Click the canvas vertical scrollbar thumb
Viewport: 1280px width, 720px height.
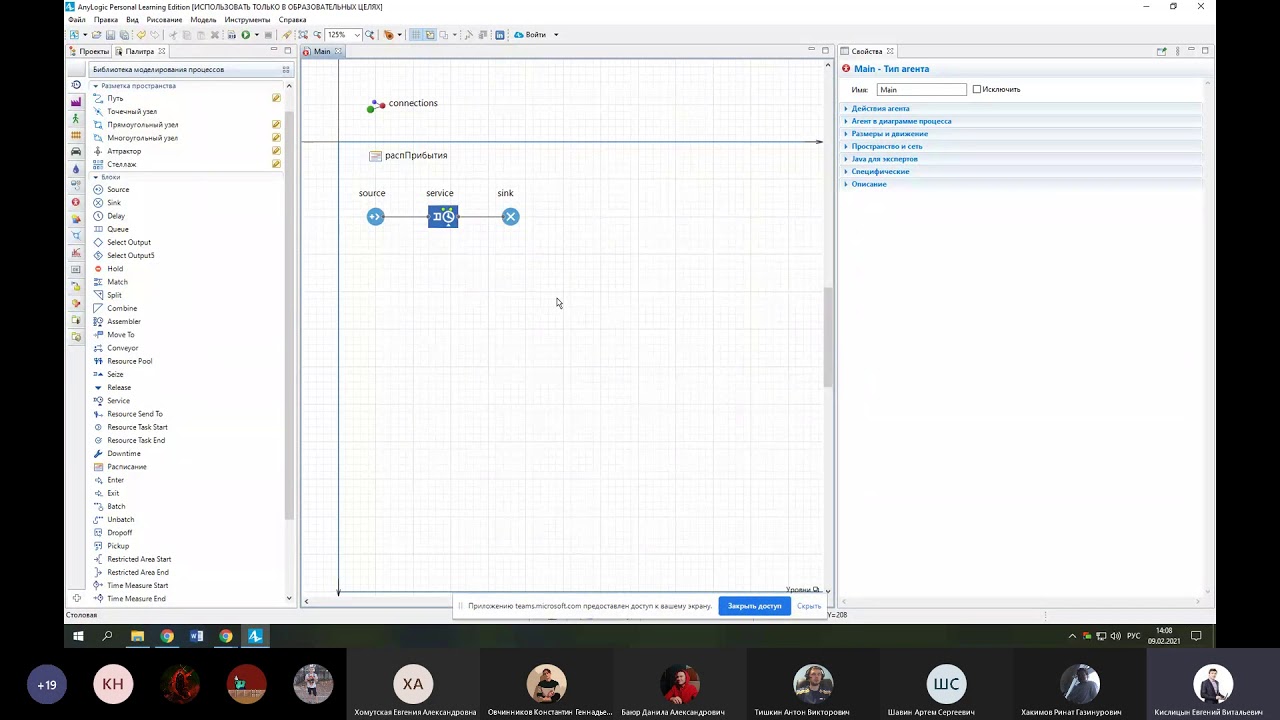point(828,337)
